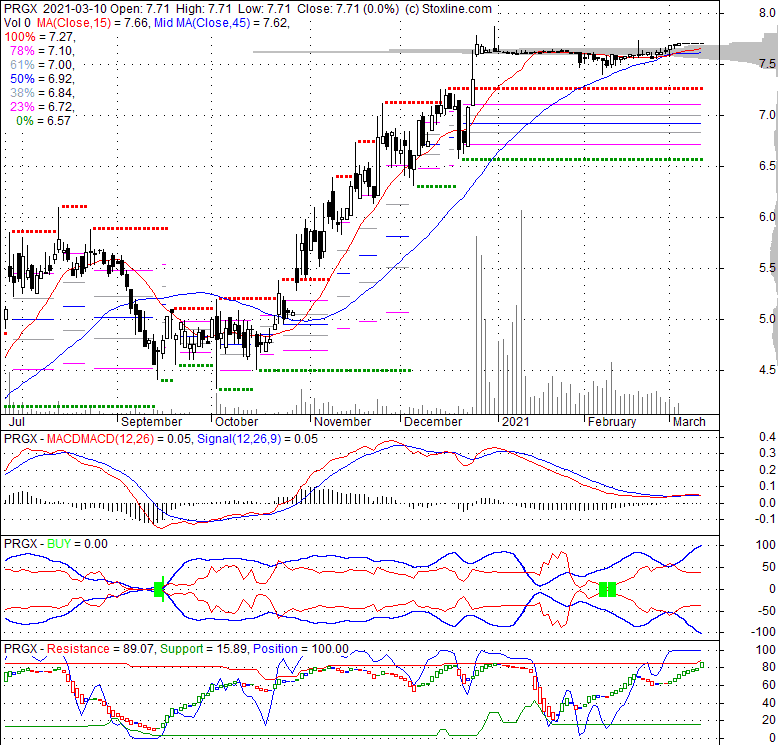Image resolution: width=780 pixels, height=745 pixels.
Task: Click the -0.1 MACD axis value
Action: point(765,519)
